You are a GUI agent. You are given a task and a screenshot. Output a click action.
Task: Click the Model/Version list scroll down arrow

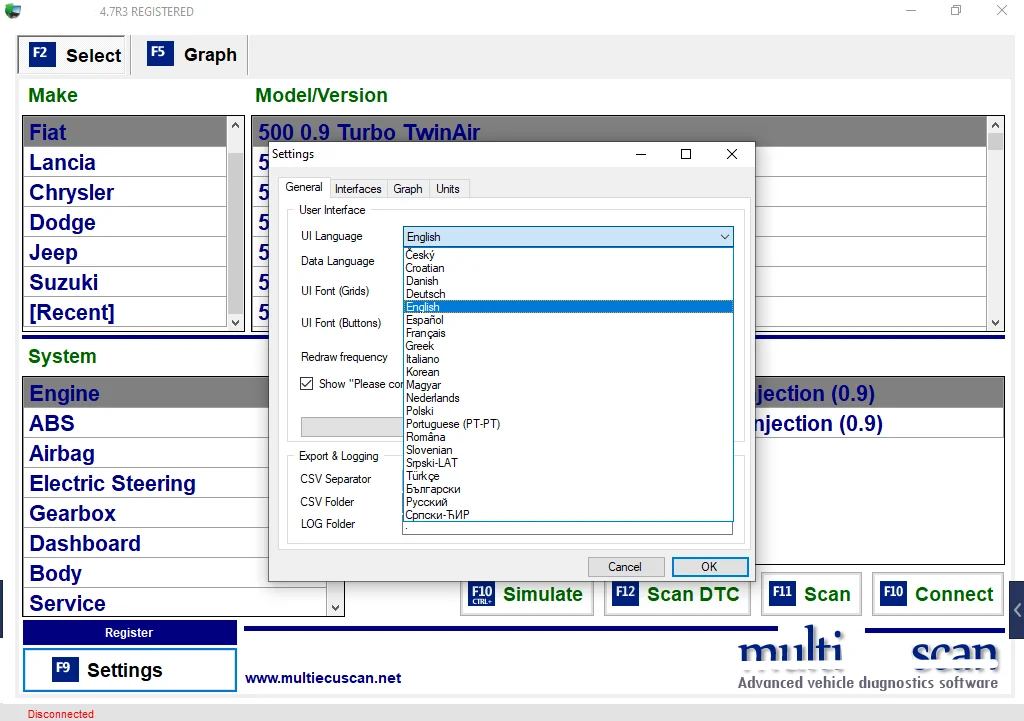[995, 323]
